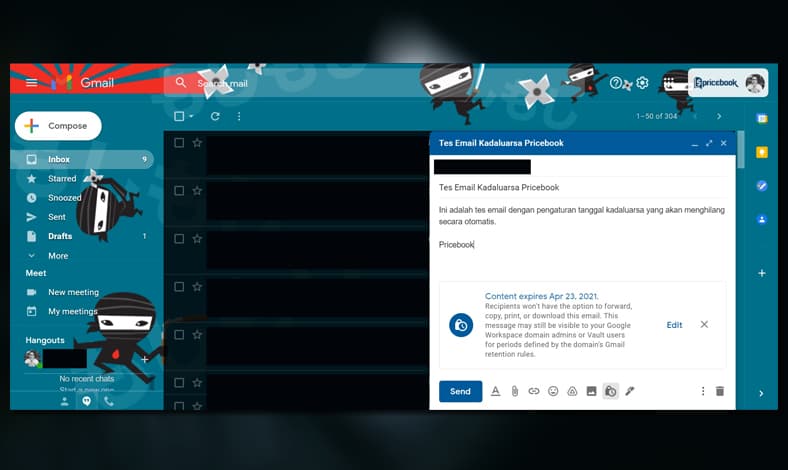Expand compose window to full screen
The width and height of the screenshot is (788, 470).
point(709,143)
